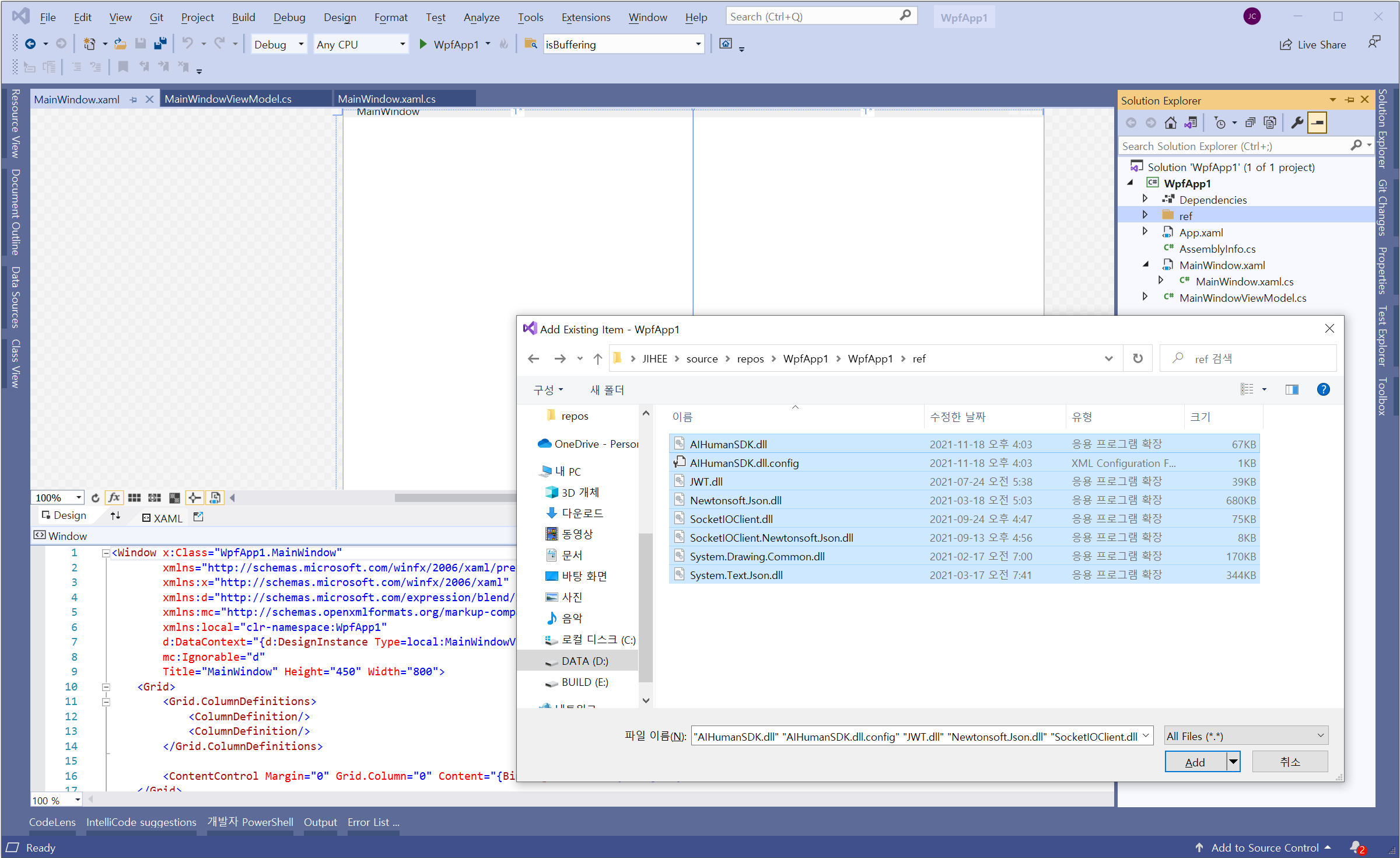Click 취소 cancel button
Image resolution: width=1400 pixels, height=858 pixels.
tap(1290, 762)
